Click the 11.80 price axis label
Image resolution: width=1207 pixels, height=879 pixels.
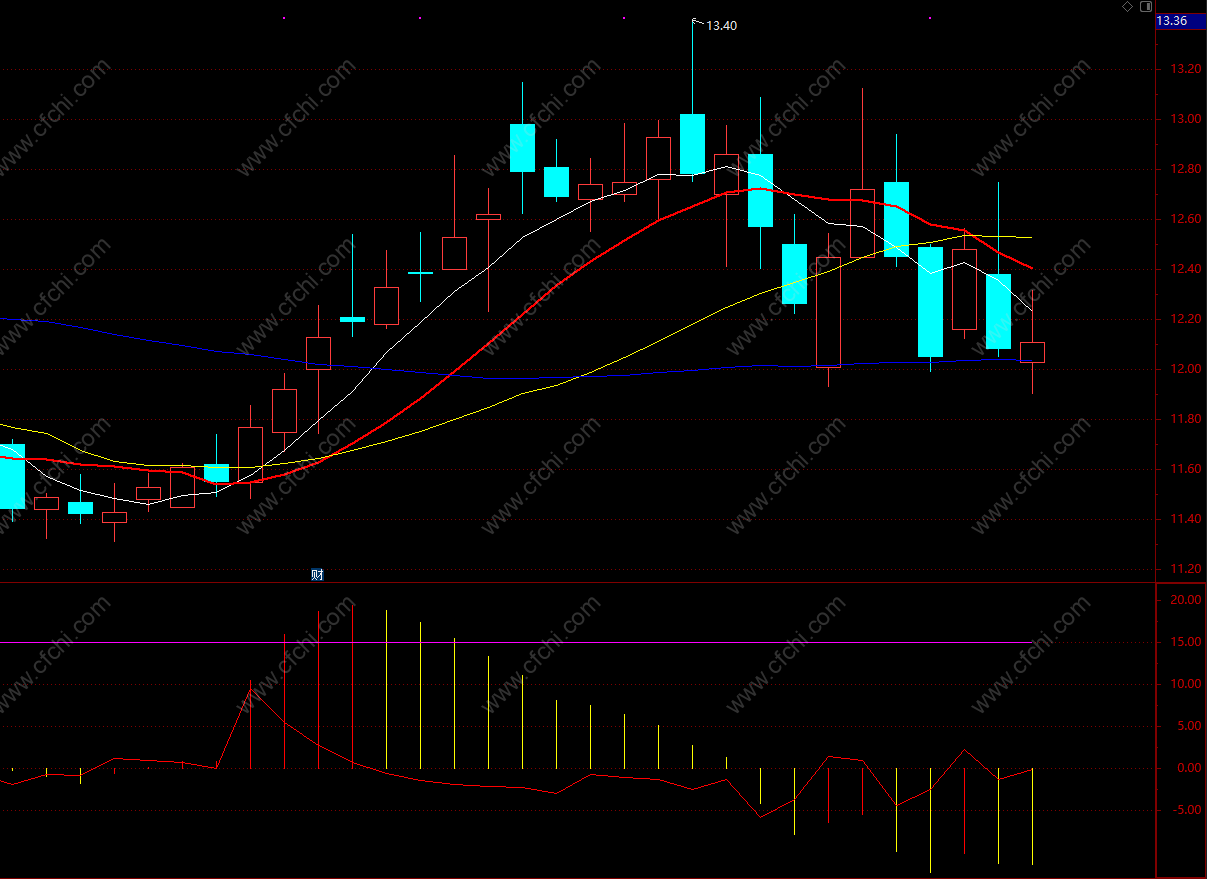(1187, 419)
